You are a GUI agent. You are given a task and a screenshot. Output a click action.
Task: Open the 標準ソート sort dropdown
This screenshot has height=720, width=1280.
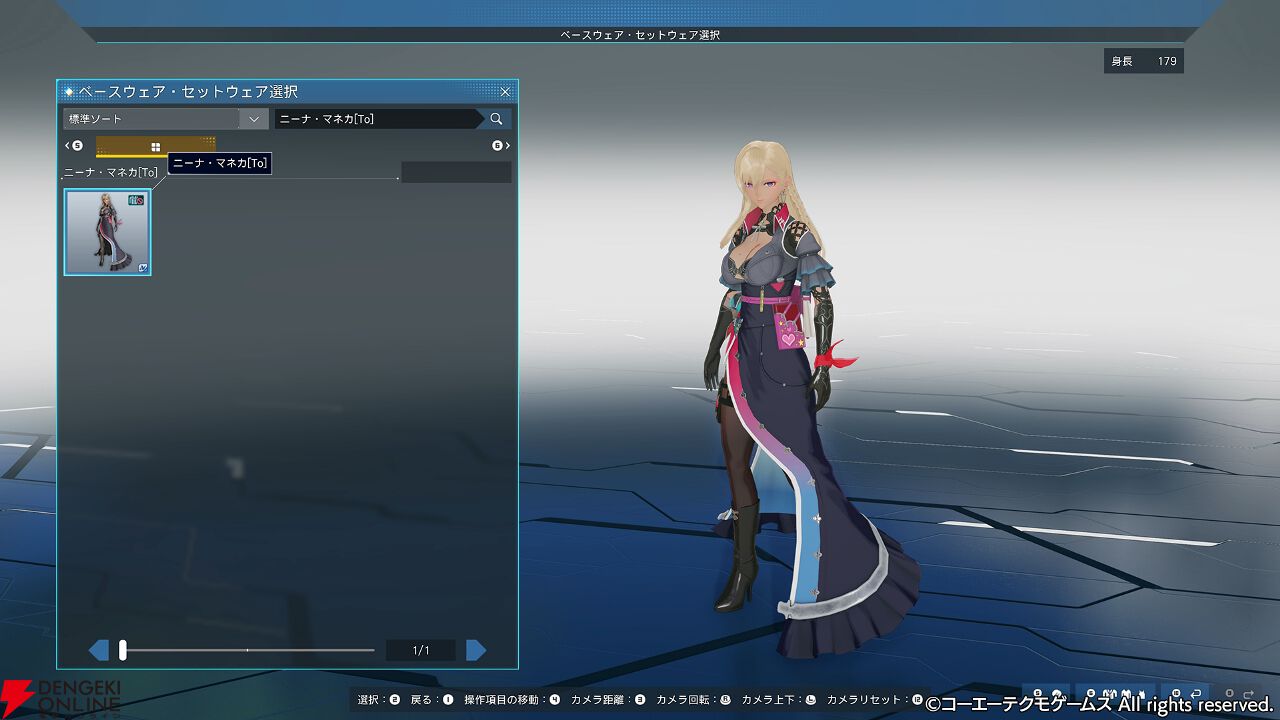[165, 119]
